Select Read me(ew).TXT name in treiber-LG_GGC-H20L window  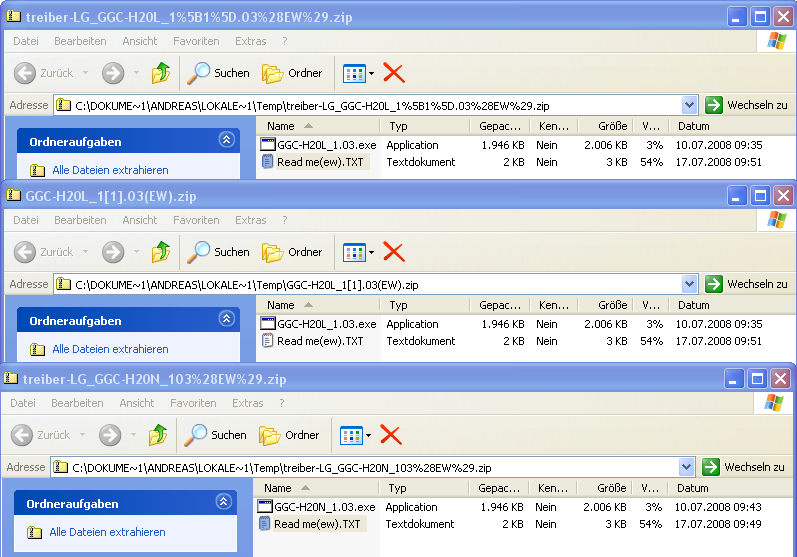(320, 162)
